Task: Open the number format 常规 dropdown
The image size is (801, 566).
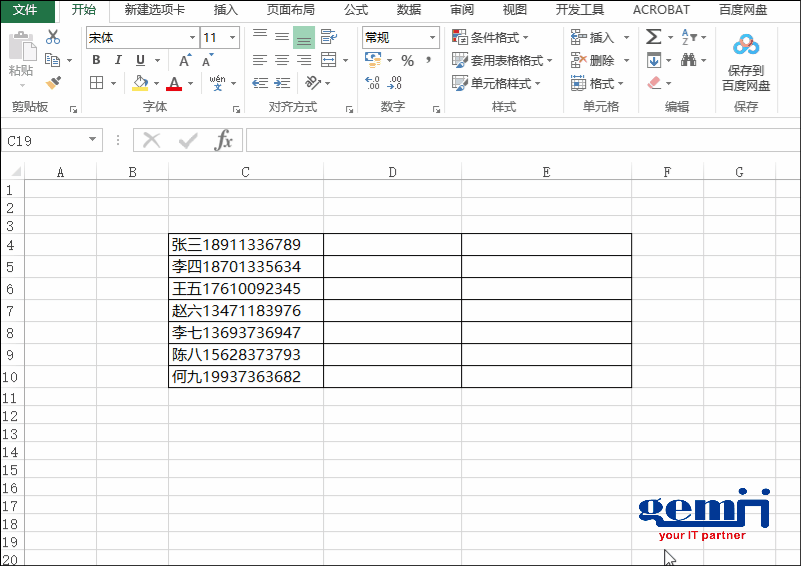Action: pos(433,38)
